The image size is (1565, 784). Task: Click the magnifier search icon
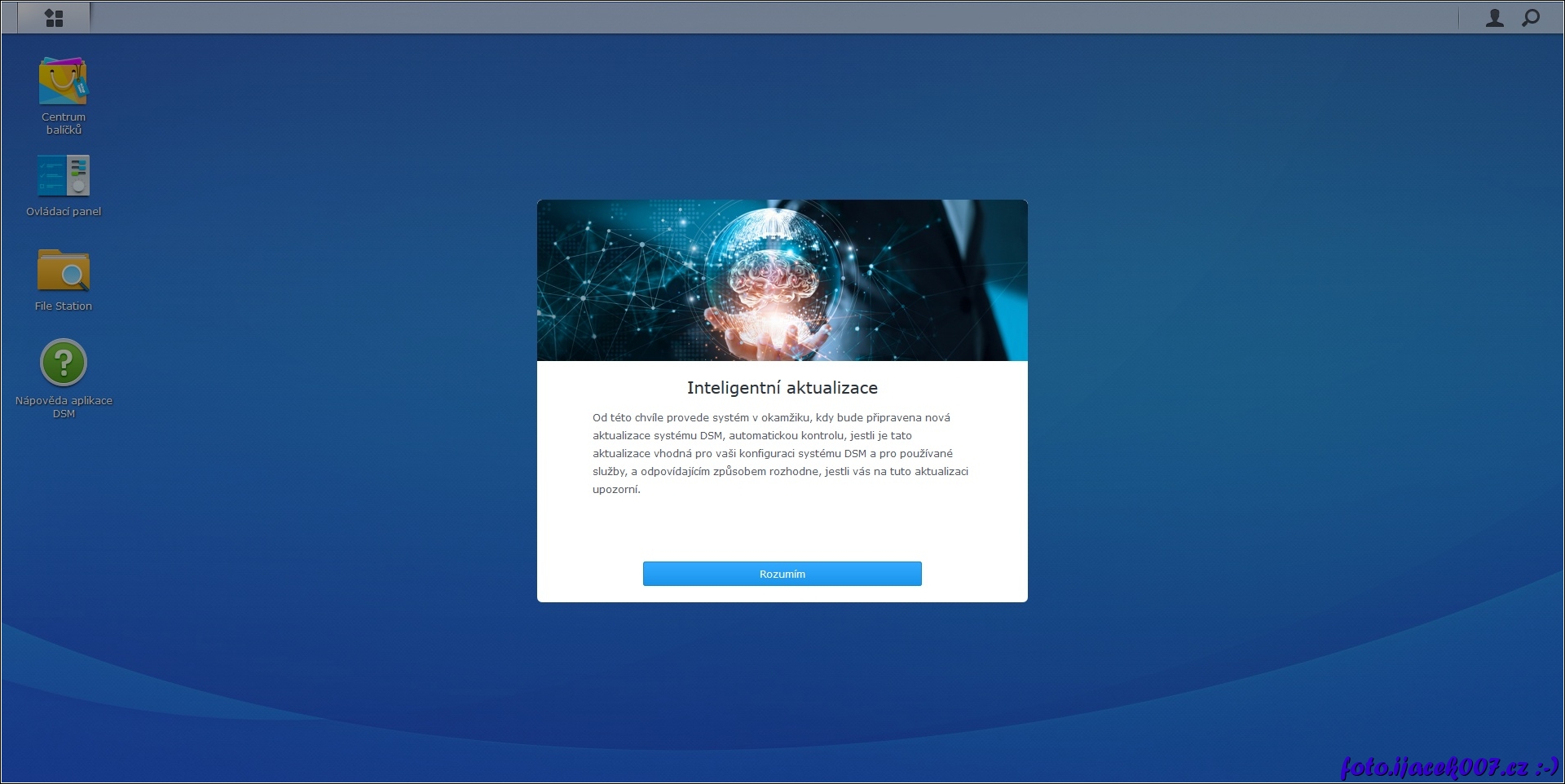pyautogui.click(x=1531, y=18)
